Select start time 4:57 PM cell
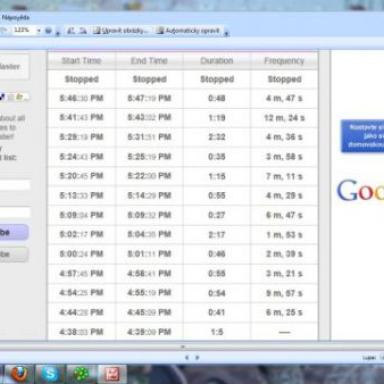Viewport: 384px width, 384px height. (81, 273)
